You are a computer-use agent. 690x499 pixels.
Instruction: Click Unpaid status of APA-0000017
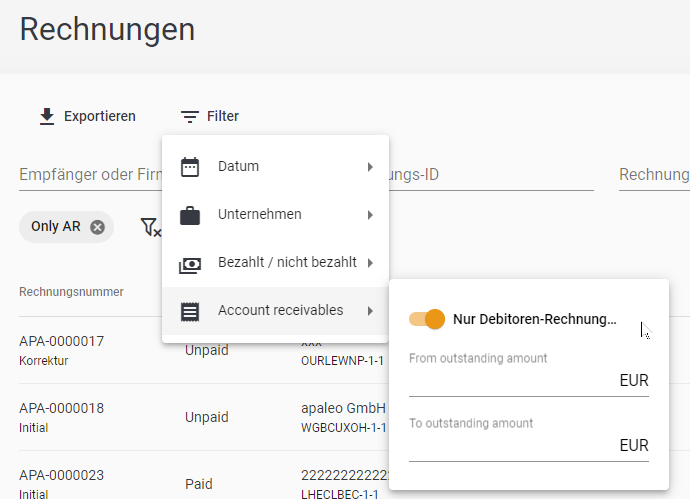207,351
